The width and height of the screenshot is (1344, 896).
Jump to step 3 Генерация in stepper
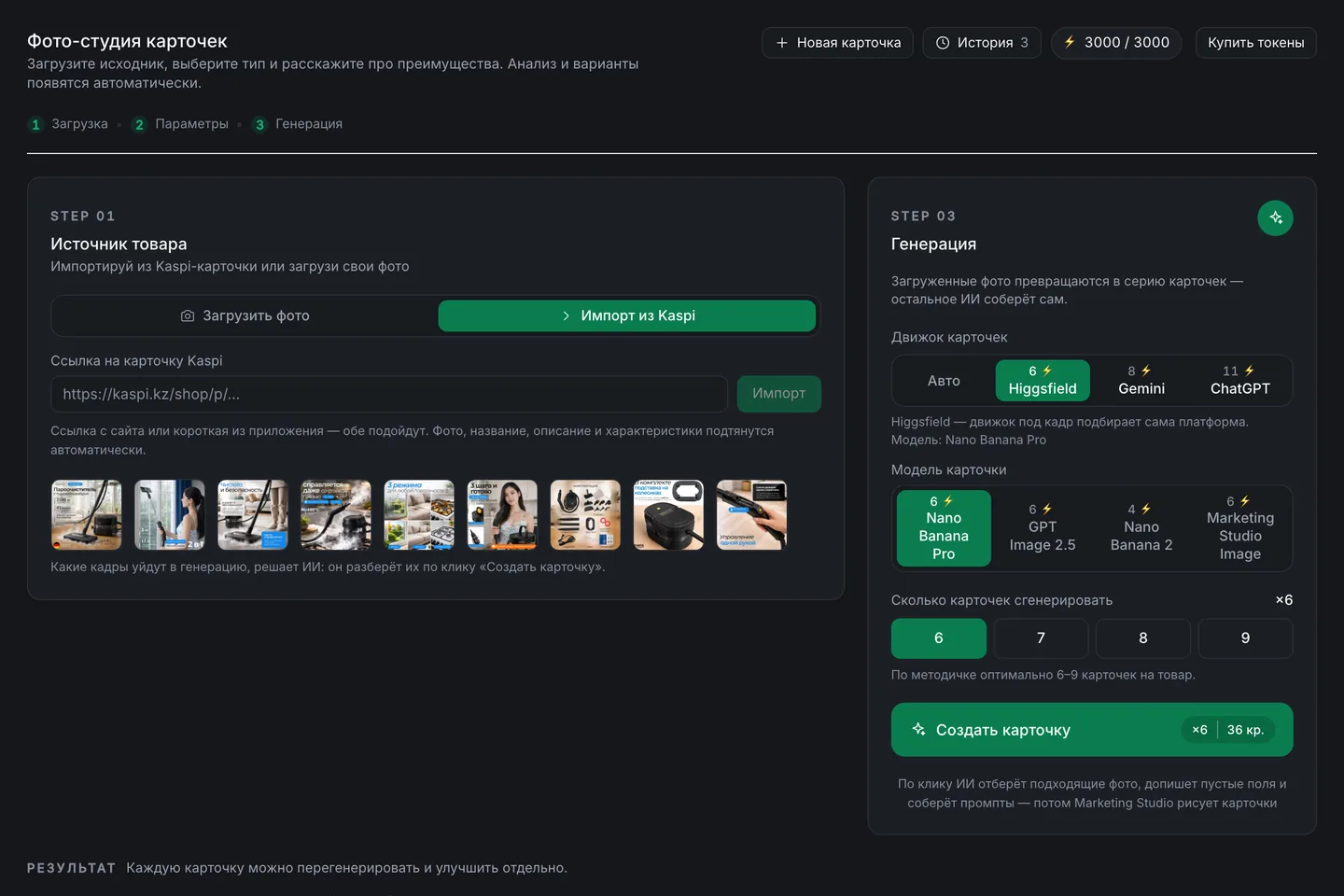click(298, 124)
